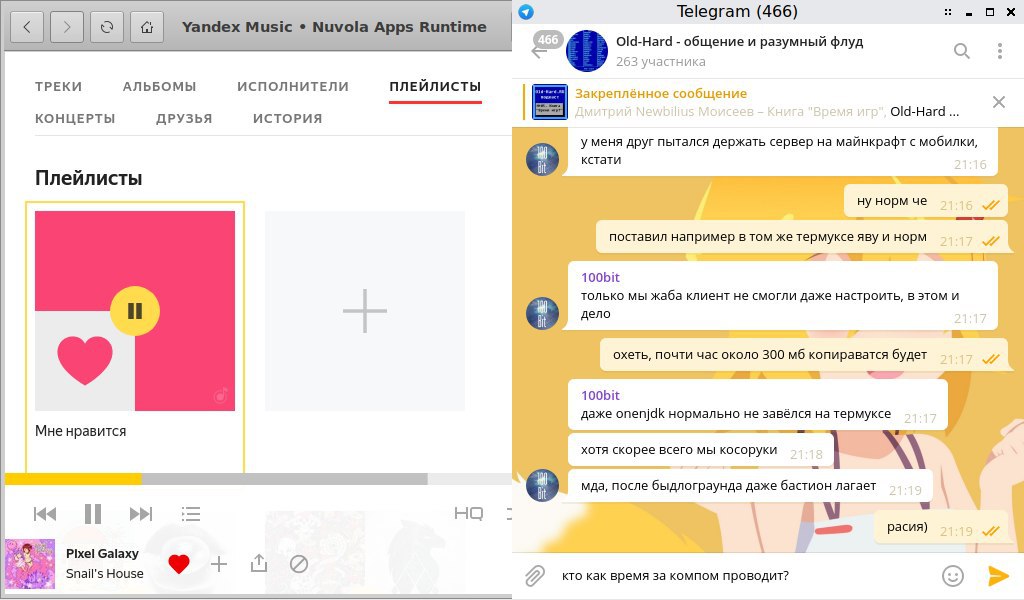The width and height of the screenshot is (1024, 600).
Task: Unlike Pixel Galaxy with heart icon
Action: (179, 563)
